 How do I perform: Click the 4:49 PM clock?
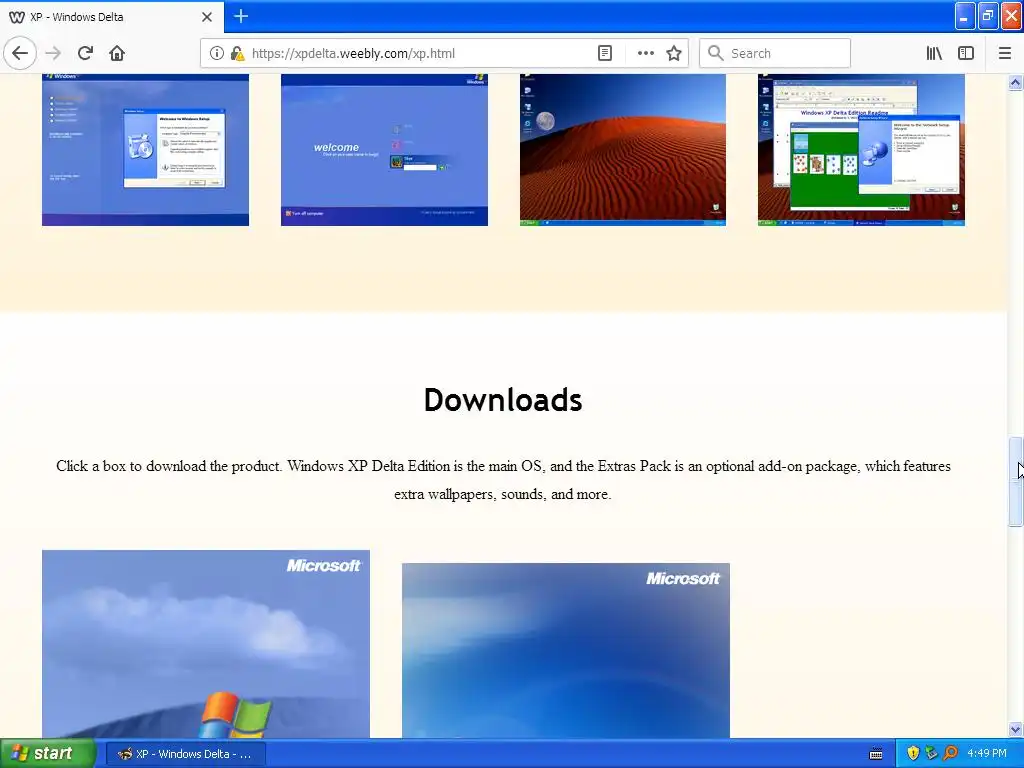click(987, 754)
